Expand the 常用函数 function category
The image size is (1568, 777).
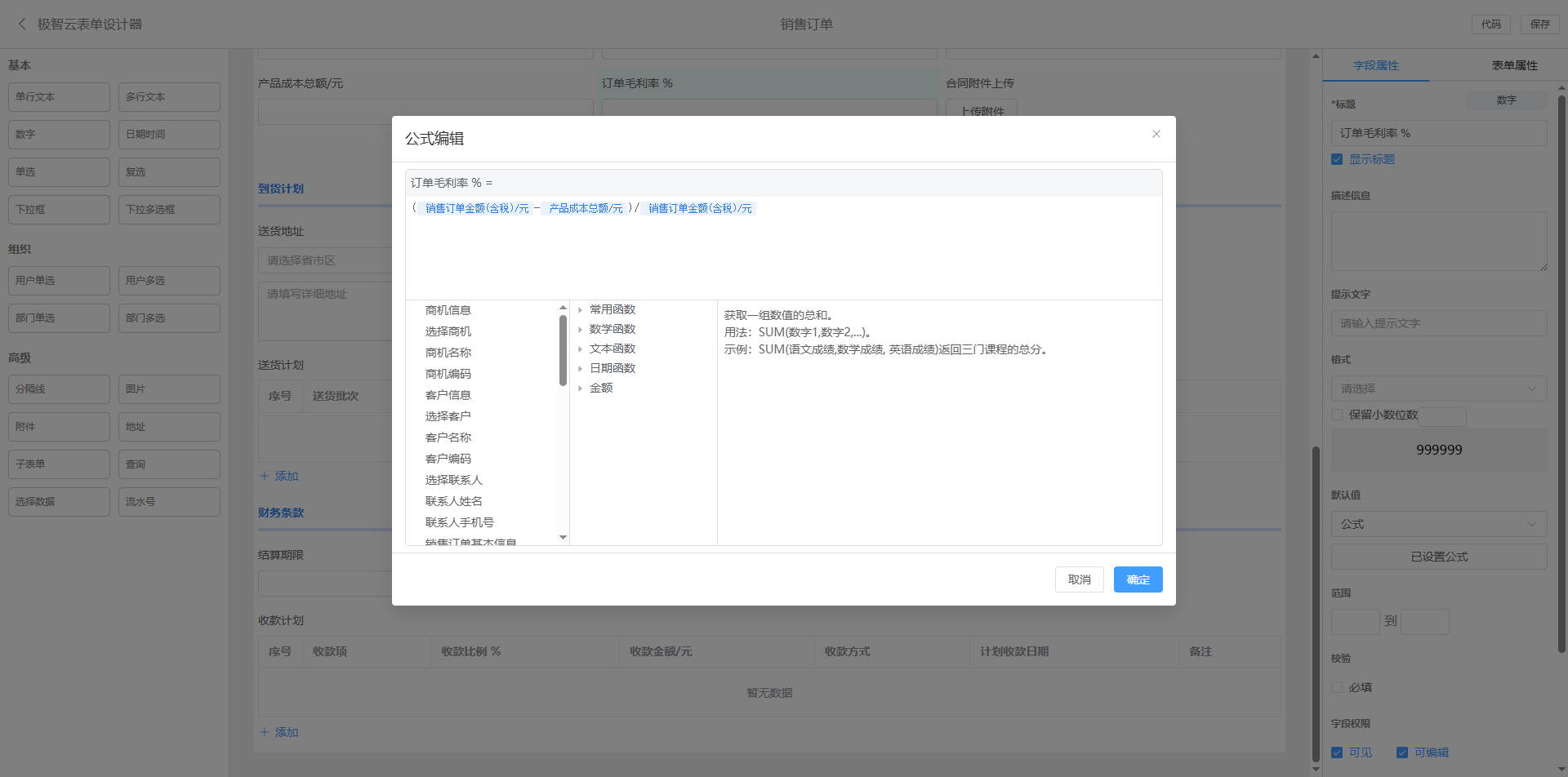(580, 310)
